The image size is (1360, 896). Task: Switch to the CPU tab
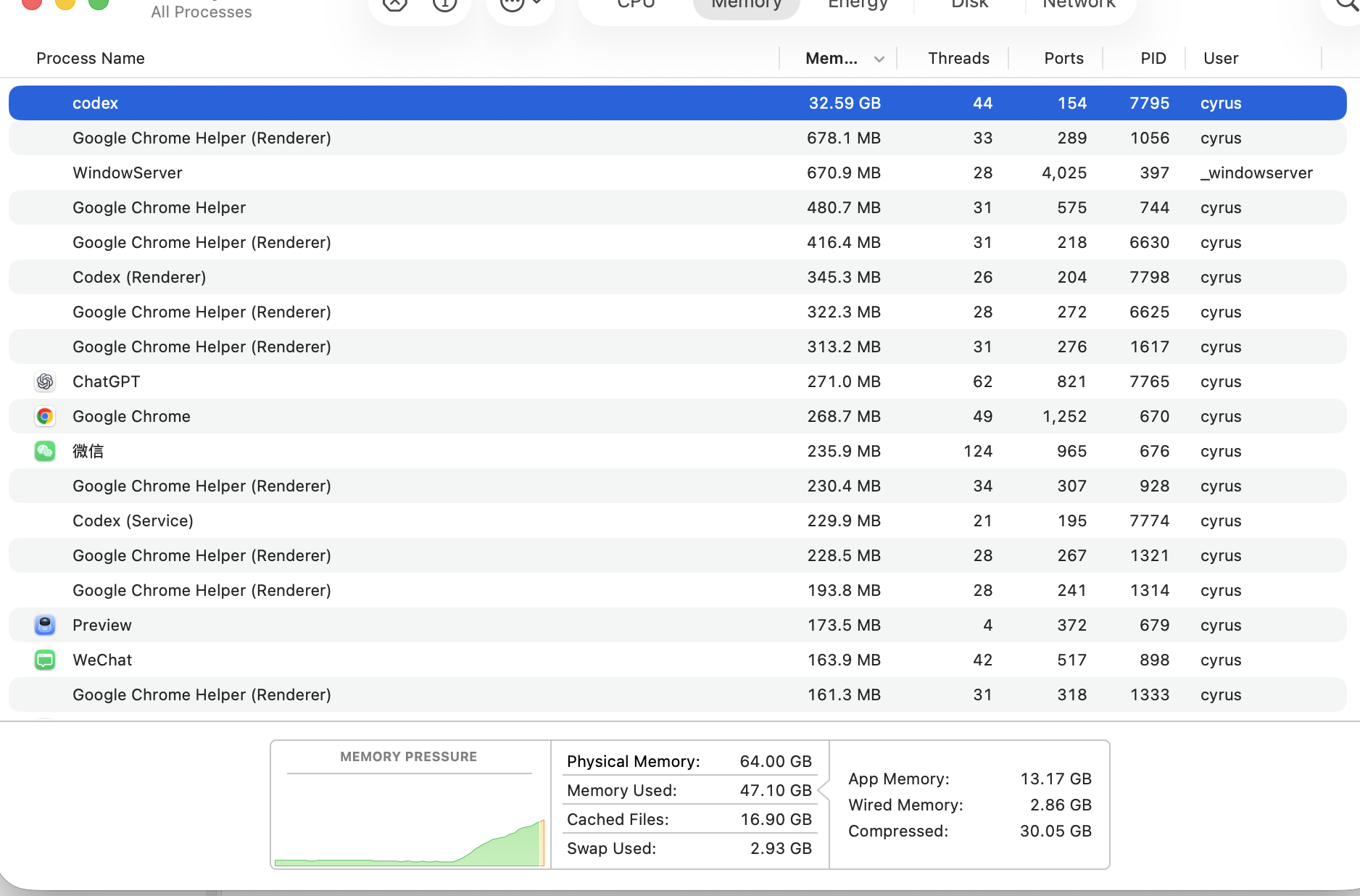click(636, 4)
